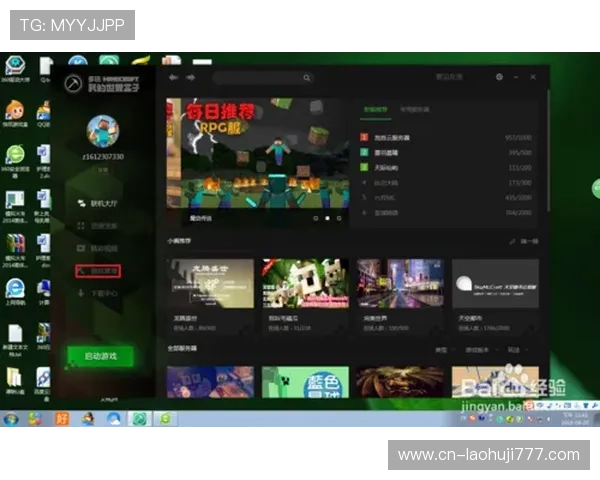The image size is (600, 480).
Task: Open 联机大厅 in the sidebar
Action: [98, 203]
